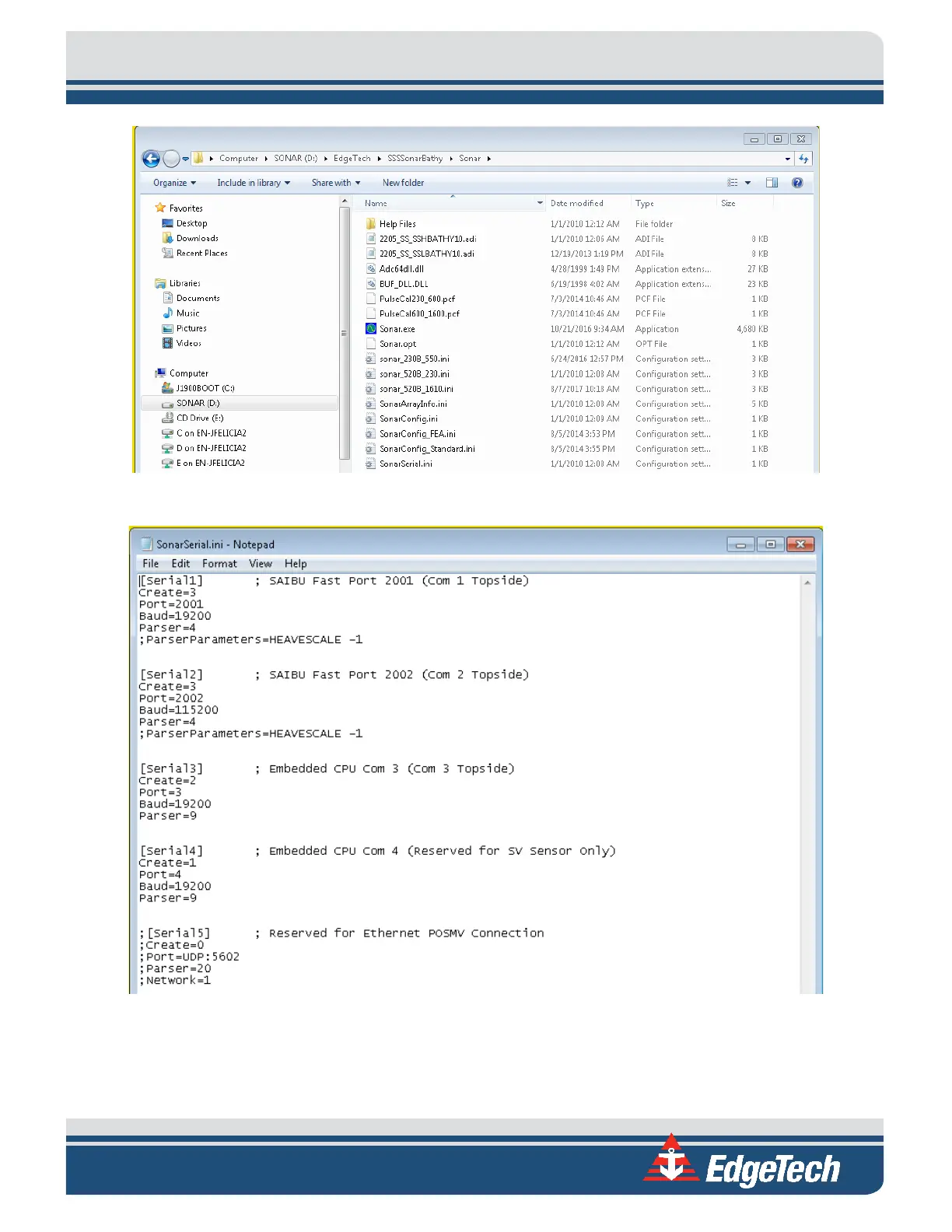The width and height of the screenshot is (952, 1232).
Task: Select the PulseCal600_1600.pcf file icon
Action: point(371,313)
